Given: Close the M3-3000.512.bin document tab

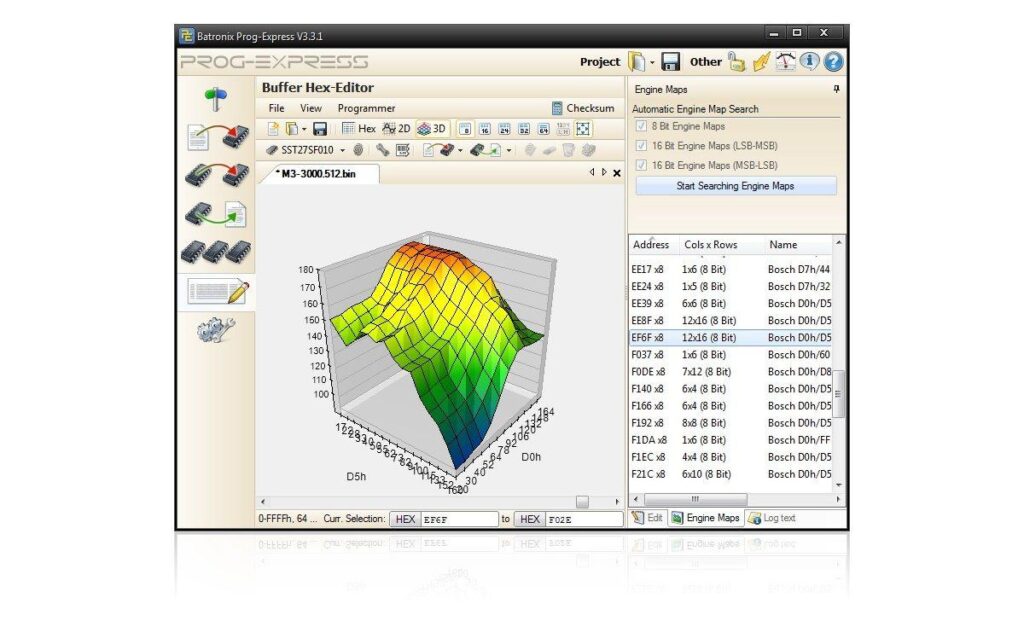Looking at the screenshot, I should click(616, 173).
